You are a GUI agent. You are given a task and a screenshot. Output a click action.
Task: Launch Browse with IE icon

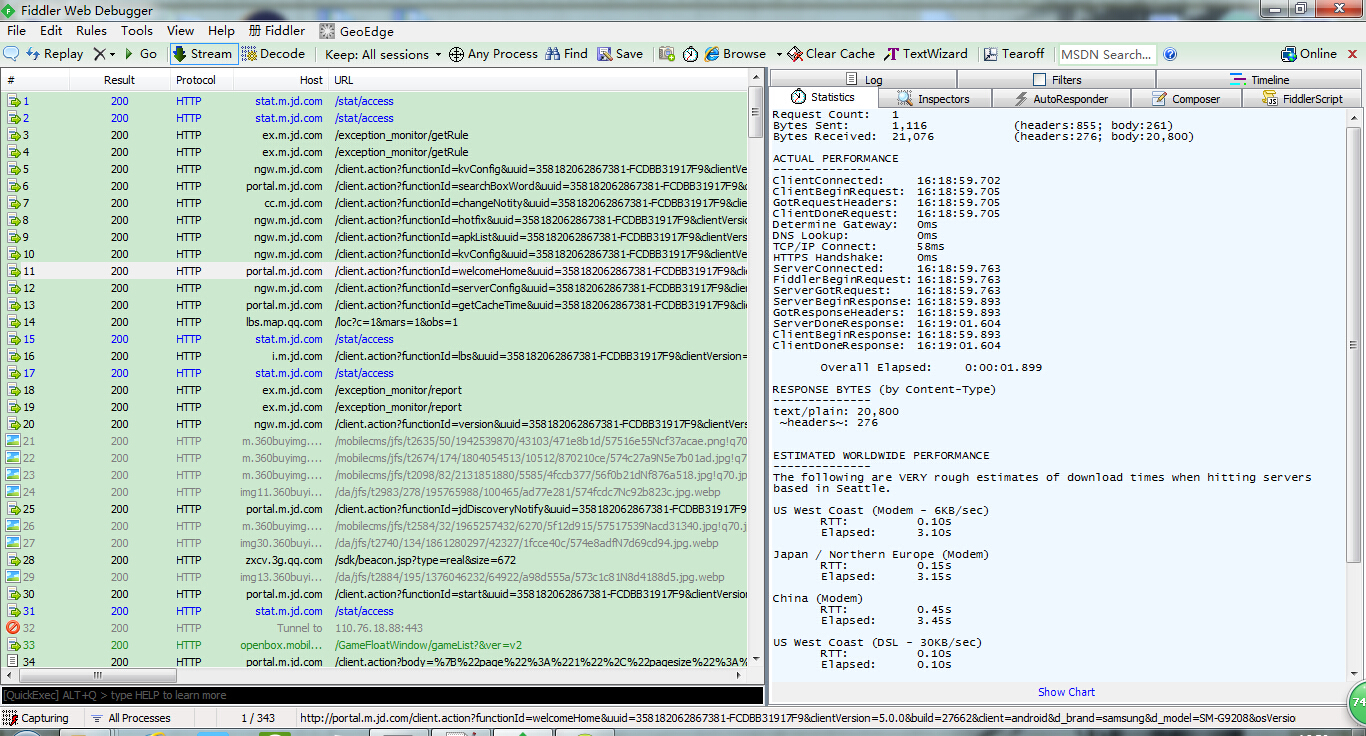[735, 54]
